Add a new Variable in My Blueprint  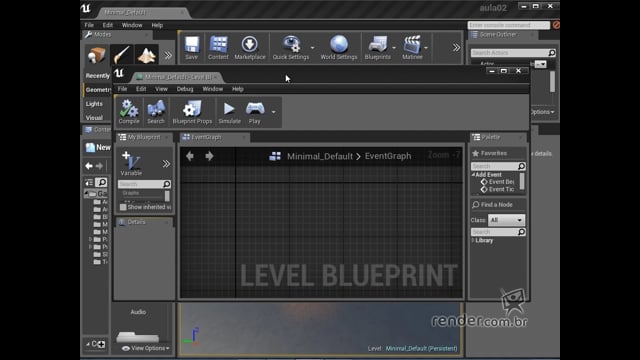(131, 163)
